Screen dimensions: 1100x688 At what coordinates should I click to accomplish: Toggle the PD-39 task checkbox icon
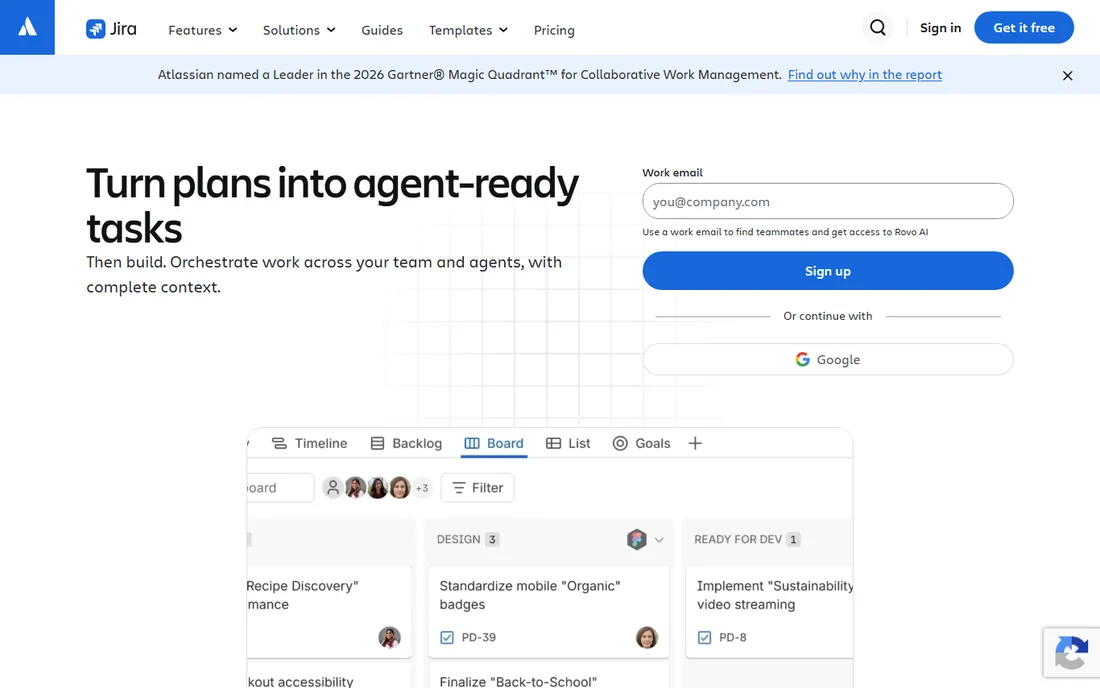point(447,638)
